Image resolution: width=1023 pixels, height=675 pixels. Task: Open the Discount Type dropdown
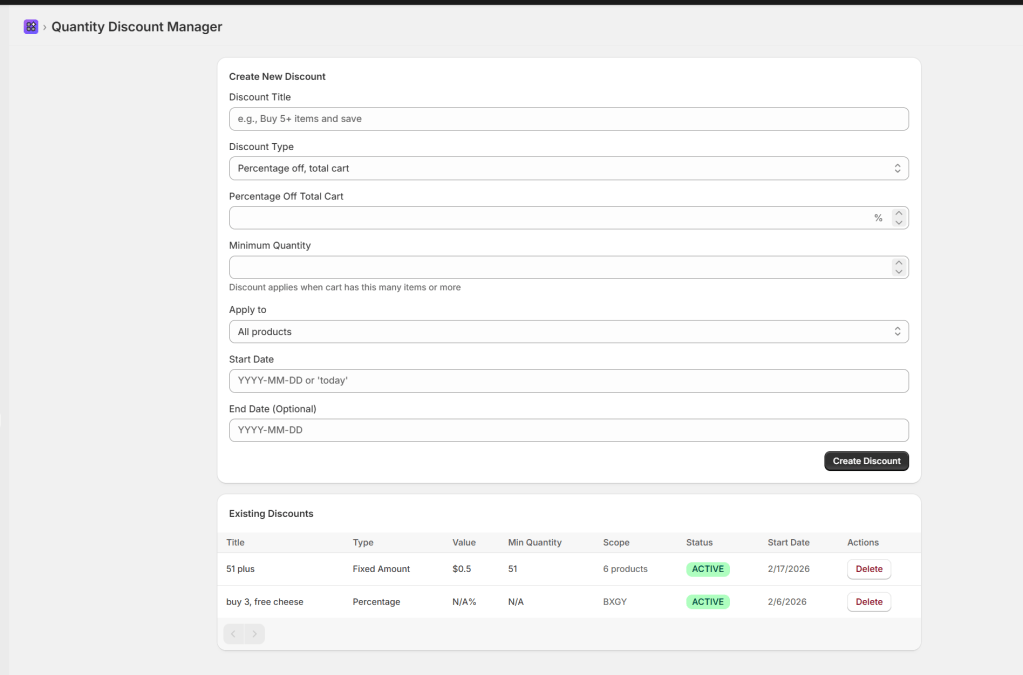tap(568, 168)
